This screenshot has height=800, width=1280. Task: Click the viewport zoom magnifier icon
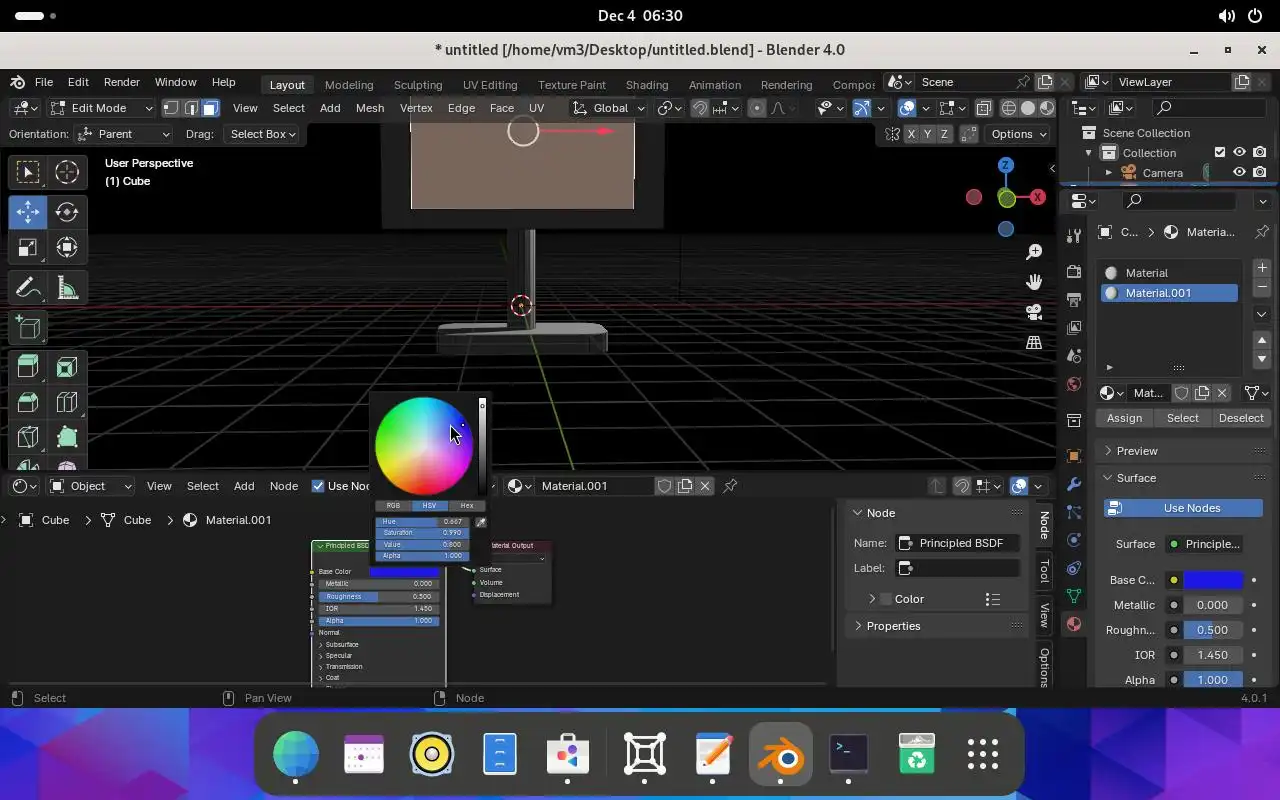click(1034, 252)
